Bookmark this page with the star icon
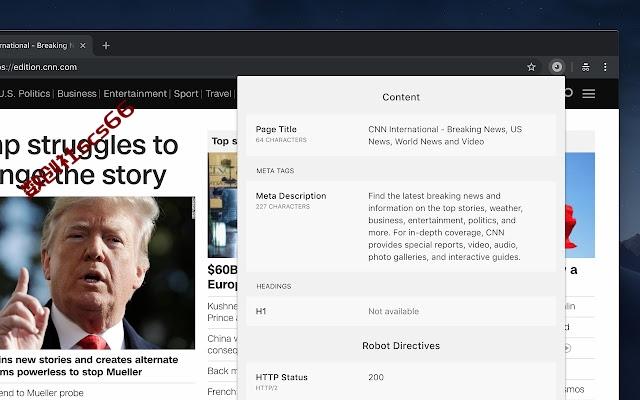Image resolution: width=640 pixels, height=400 pixels. 531,67
